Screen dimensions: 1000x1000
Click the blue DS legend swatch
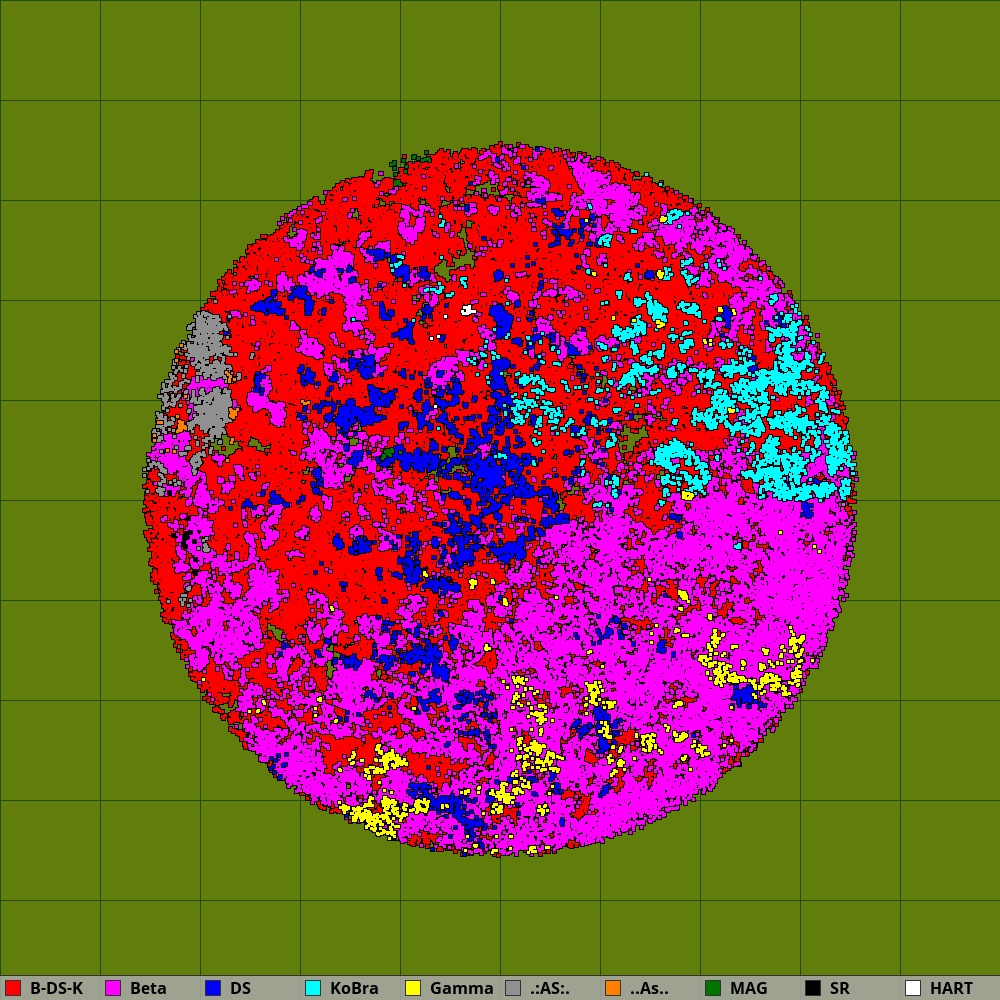[213, 988]
